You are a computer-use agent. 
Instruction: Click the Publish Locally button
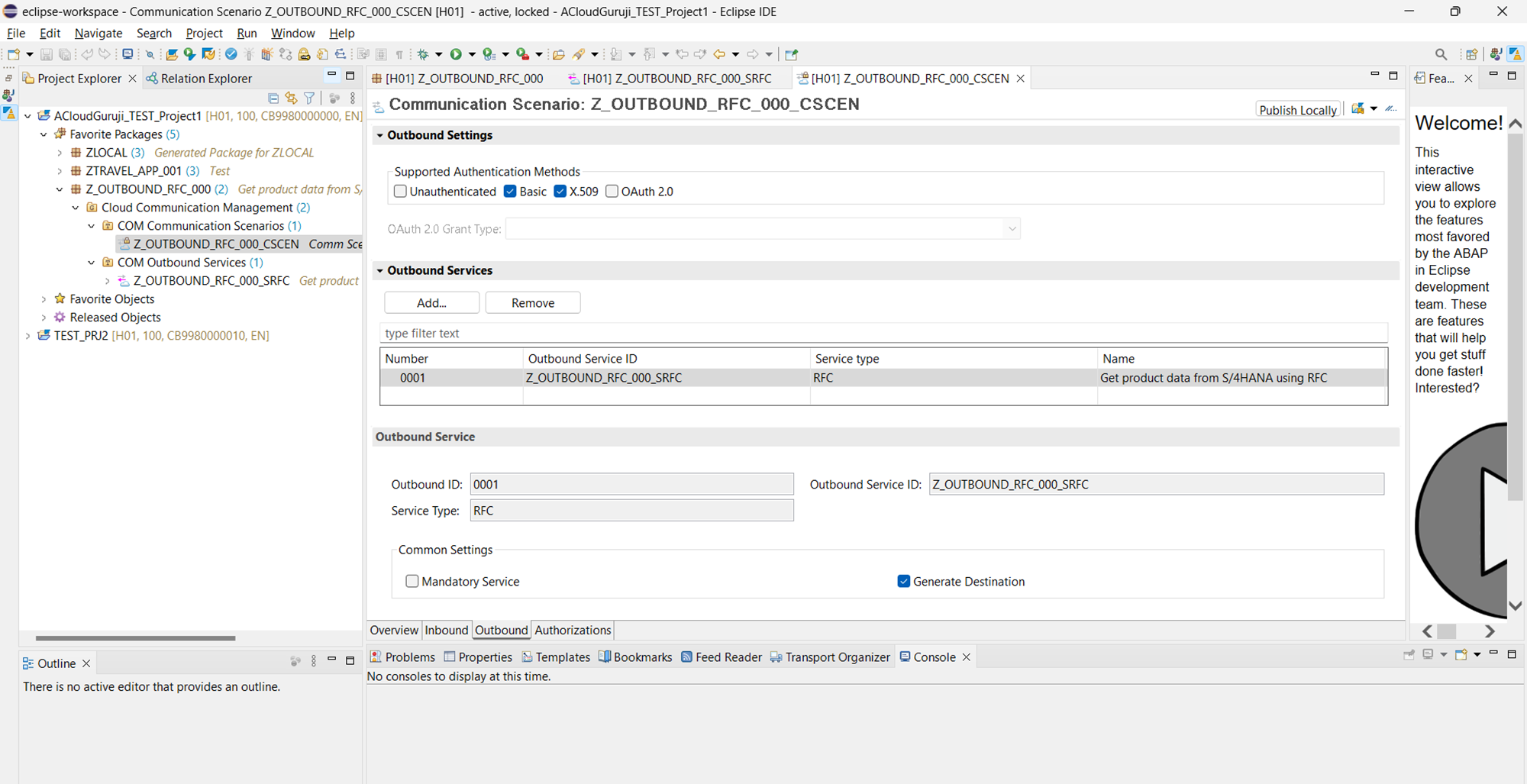(x=1297, y=110)
